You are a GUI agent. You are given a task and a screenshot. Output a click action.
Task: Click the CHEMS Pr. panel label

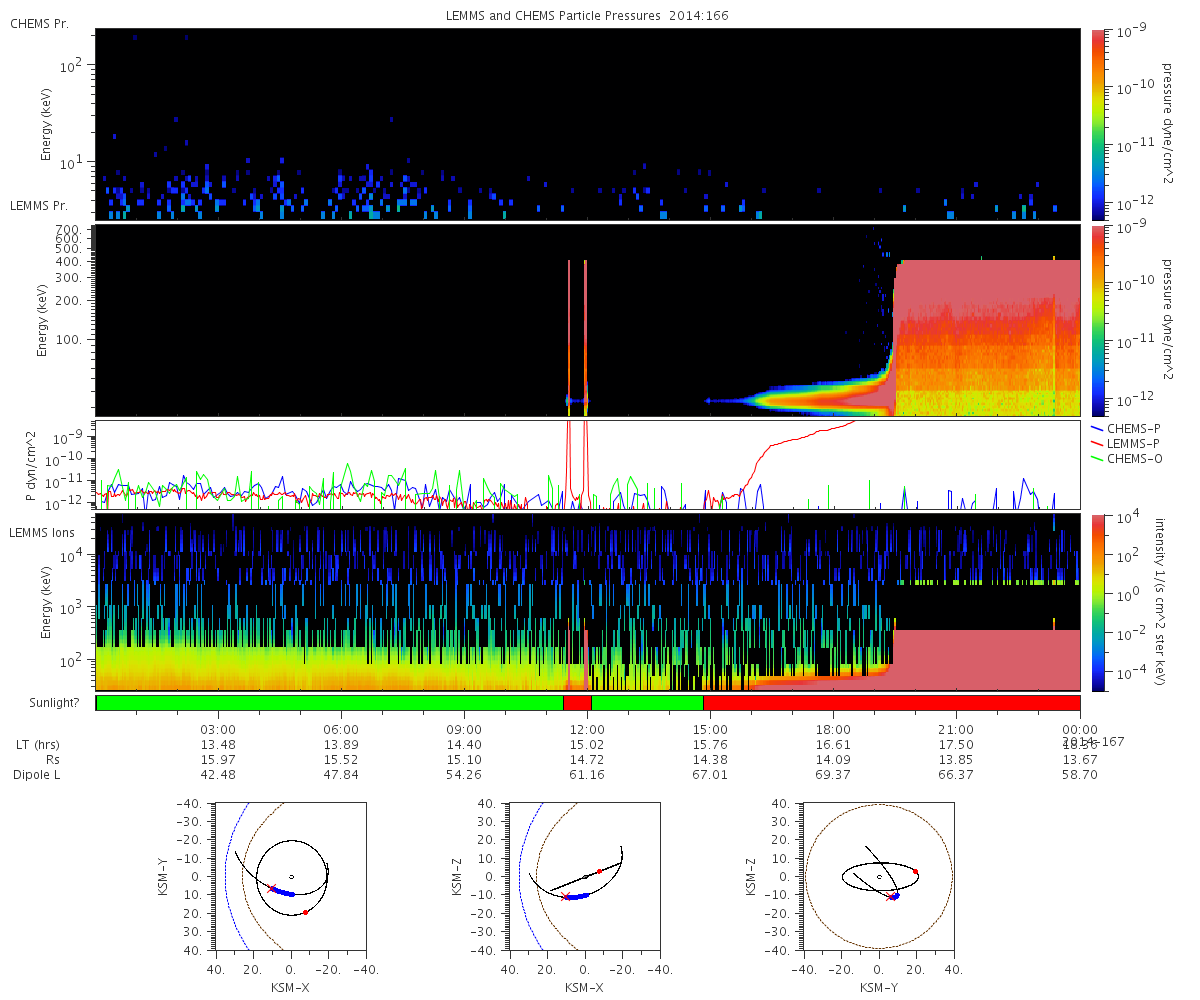click(x=39, y=23)
